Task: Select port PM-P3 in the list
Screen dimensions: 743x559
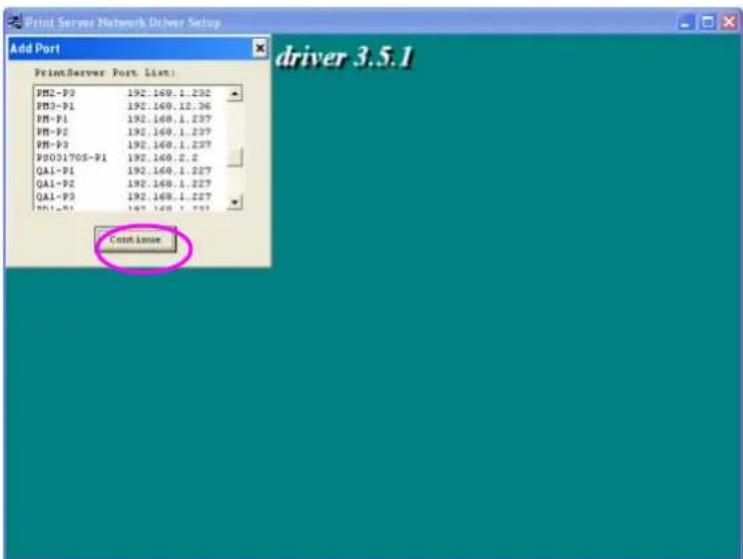Action: (x=130, y=144)
